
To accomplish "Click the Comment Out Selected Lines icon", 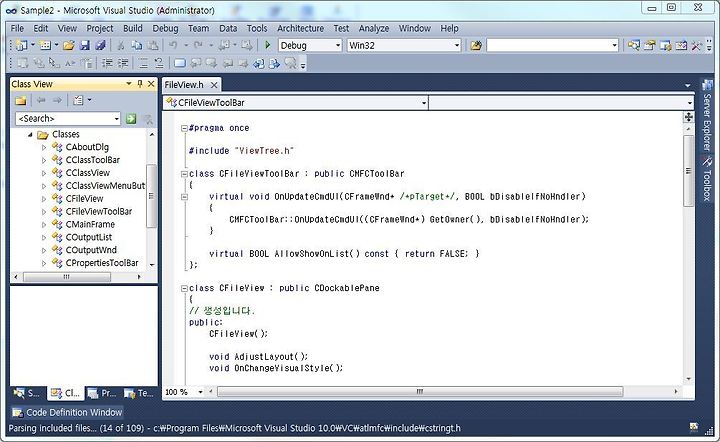I will (143, 63).
